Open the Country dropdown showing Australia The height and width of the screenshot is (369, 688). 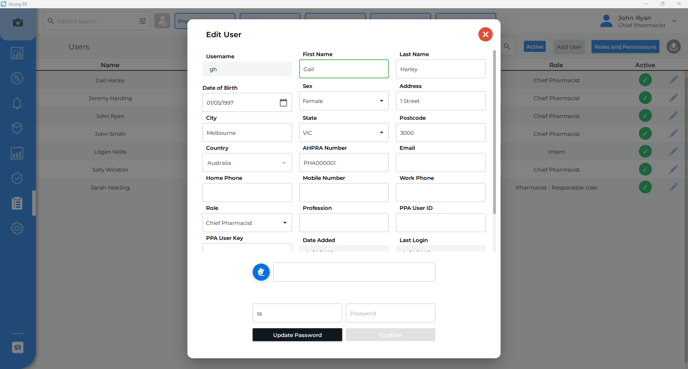coord(247,163)
